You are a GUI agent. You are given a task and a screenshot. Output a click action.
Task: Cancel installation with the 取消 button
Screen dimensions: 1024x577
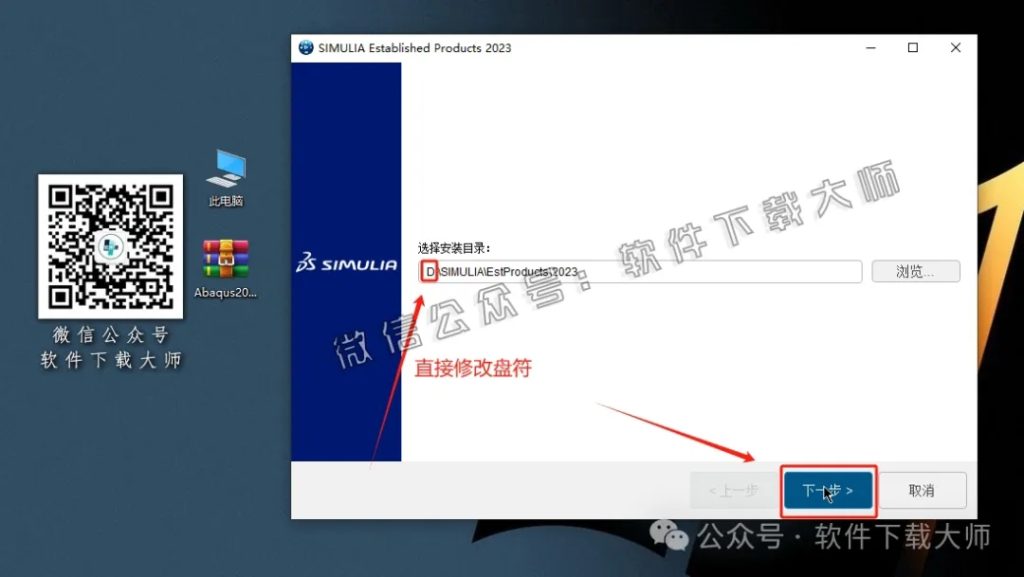click(x=923, y=490)
